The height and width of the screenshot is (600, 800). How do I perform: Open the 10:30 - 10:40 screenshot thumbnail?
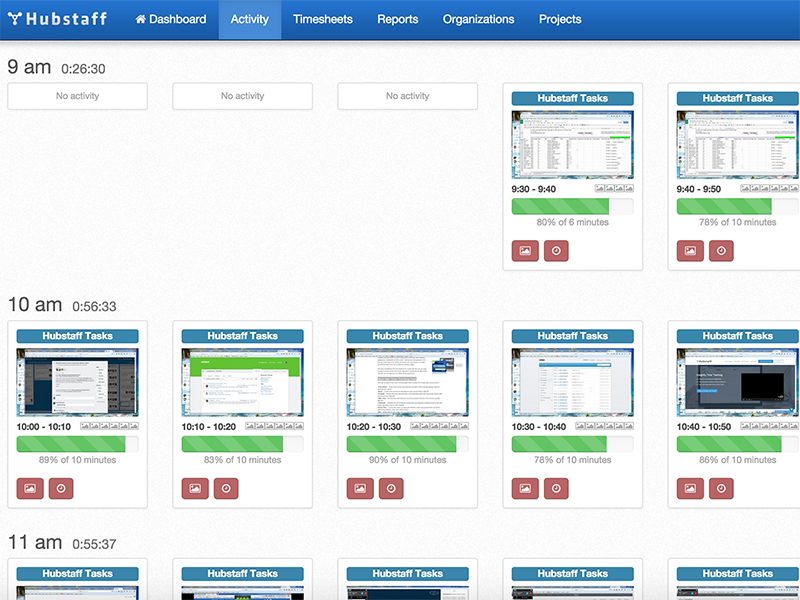click(x=572, y=383)
